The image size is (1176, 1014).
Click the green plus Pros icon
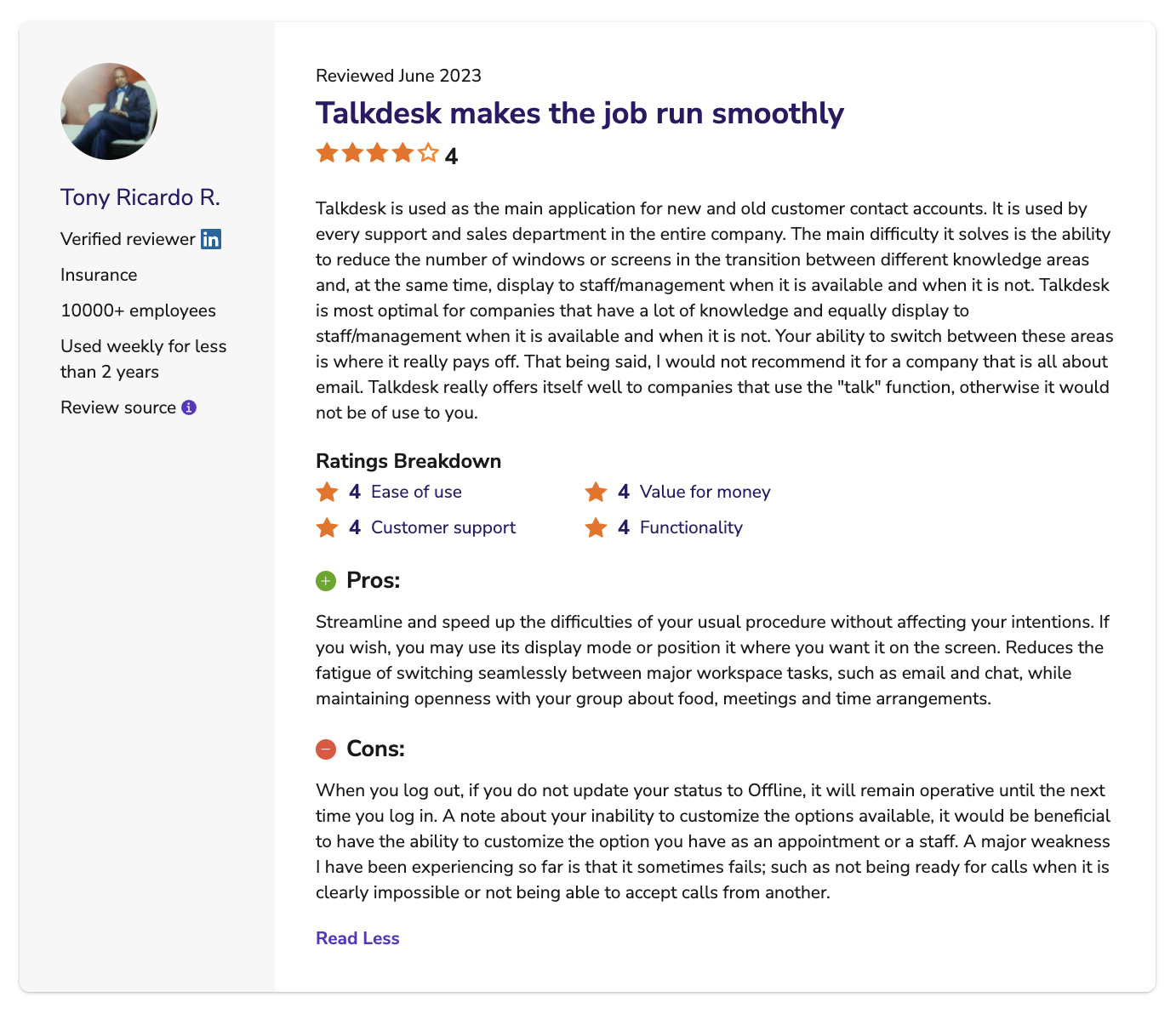point(326,581)
